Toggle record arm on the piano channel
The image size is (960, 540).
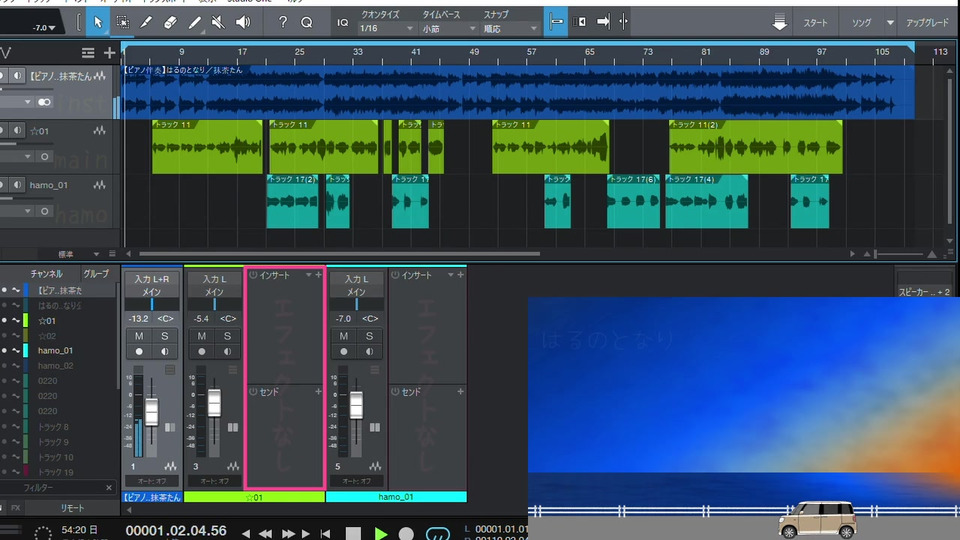139,352
